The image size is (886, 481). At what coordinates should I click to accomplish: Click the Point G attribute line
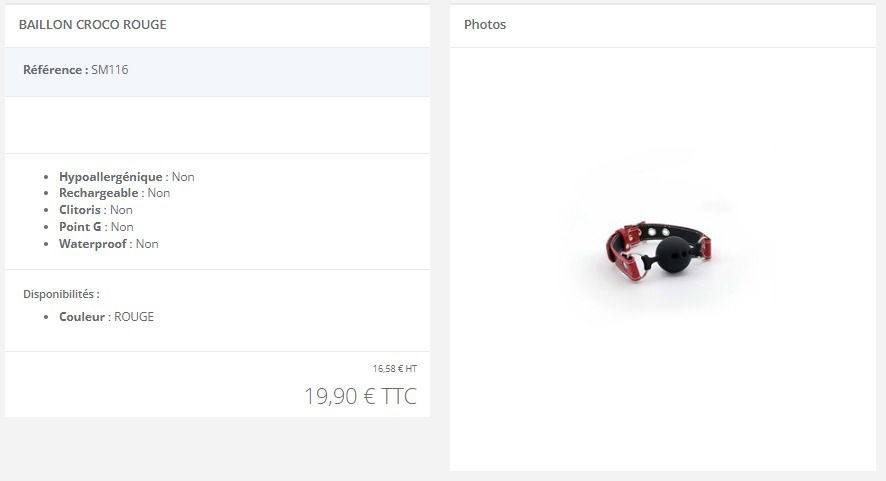96,227
